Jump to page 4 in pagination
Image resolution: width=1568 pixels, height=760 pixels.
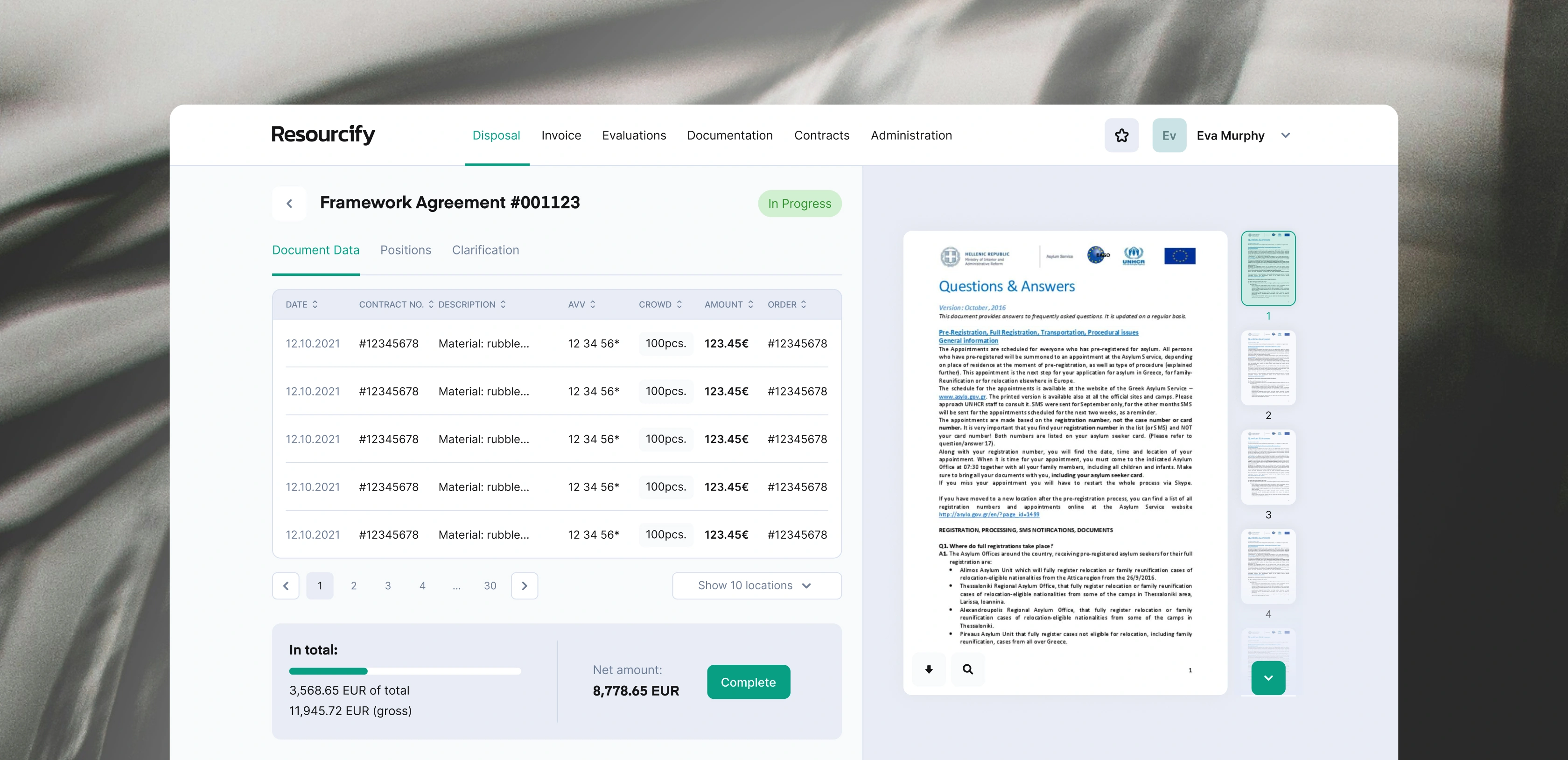[422, 586]
